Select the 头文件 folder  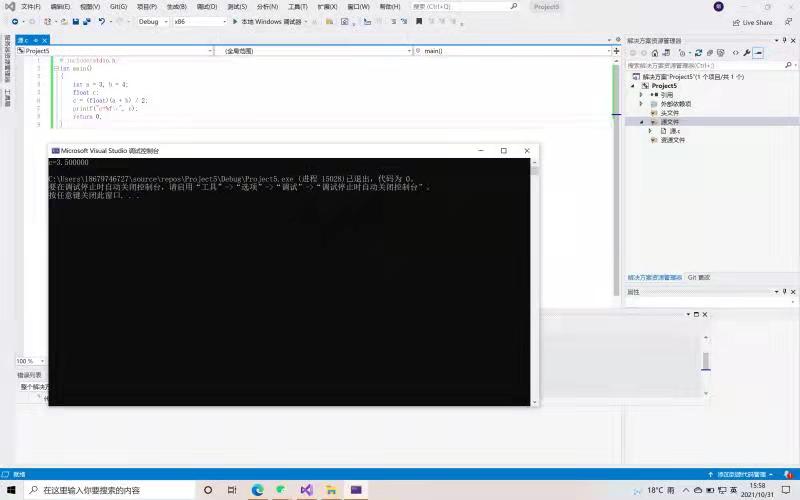click(x=669, y=113)
